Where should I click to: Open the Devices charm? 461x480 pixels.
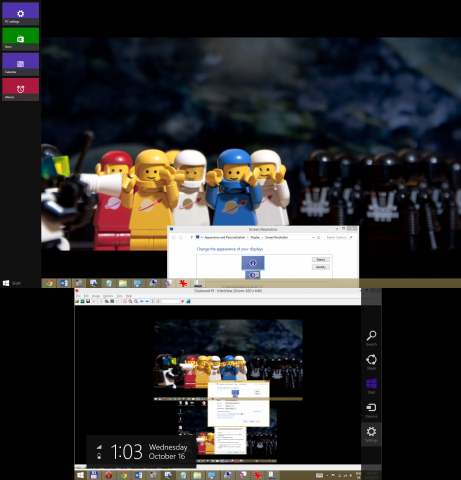click(371, 410)
